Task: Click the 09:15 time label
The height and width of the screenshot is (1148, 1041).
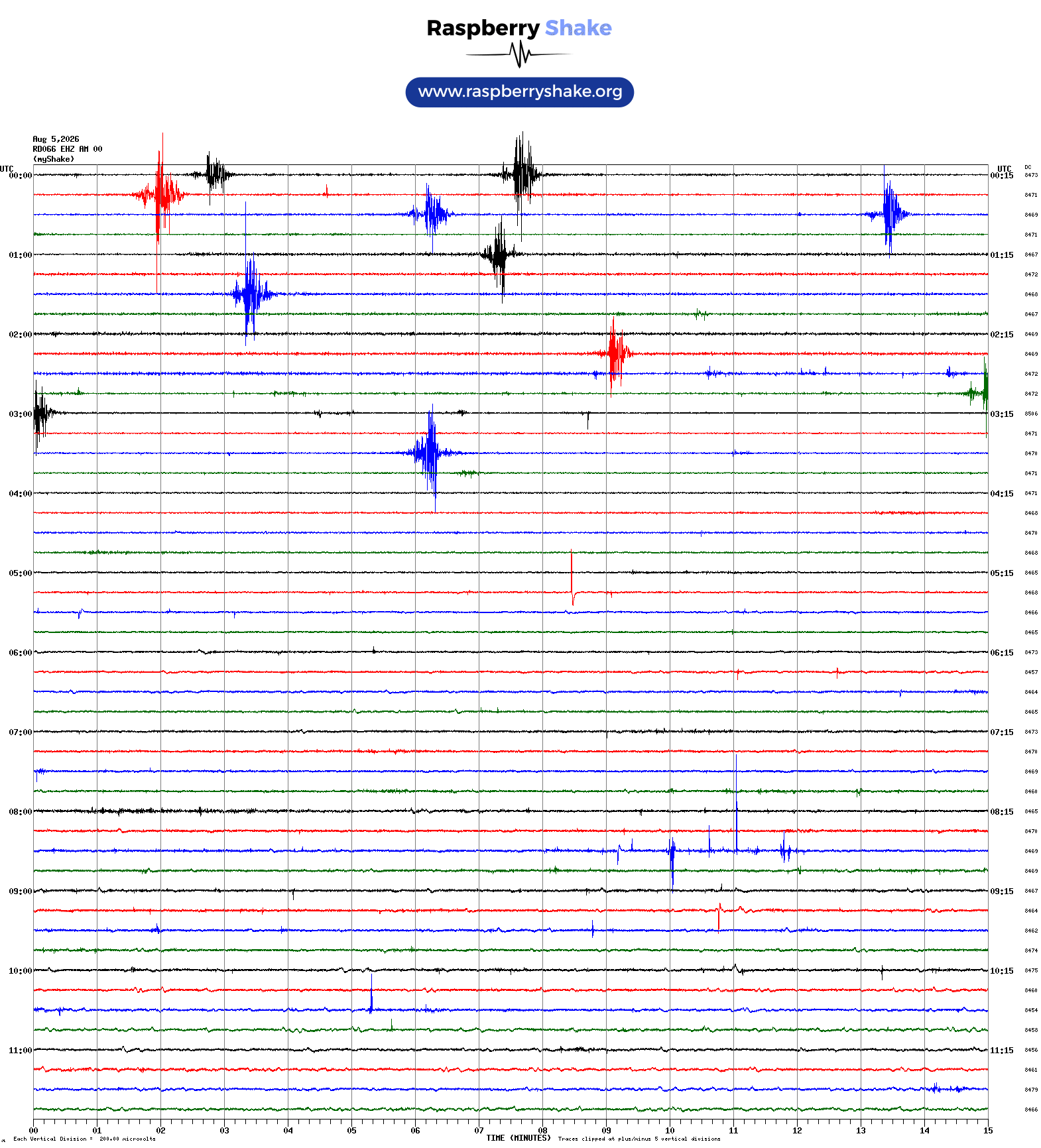Action: (x=1002, y=891)
